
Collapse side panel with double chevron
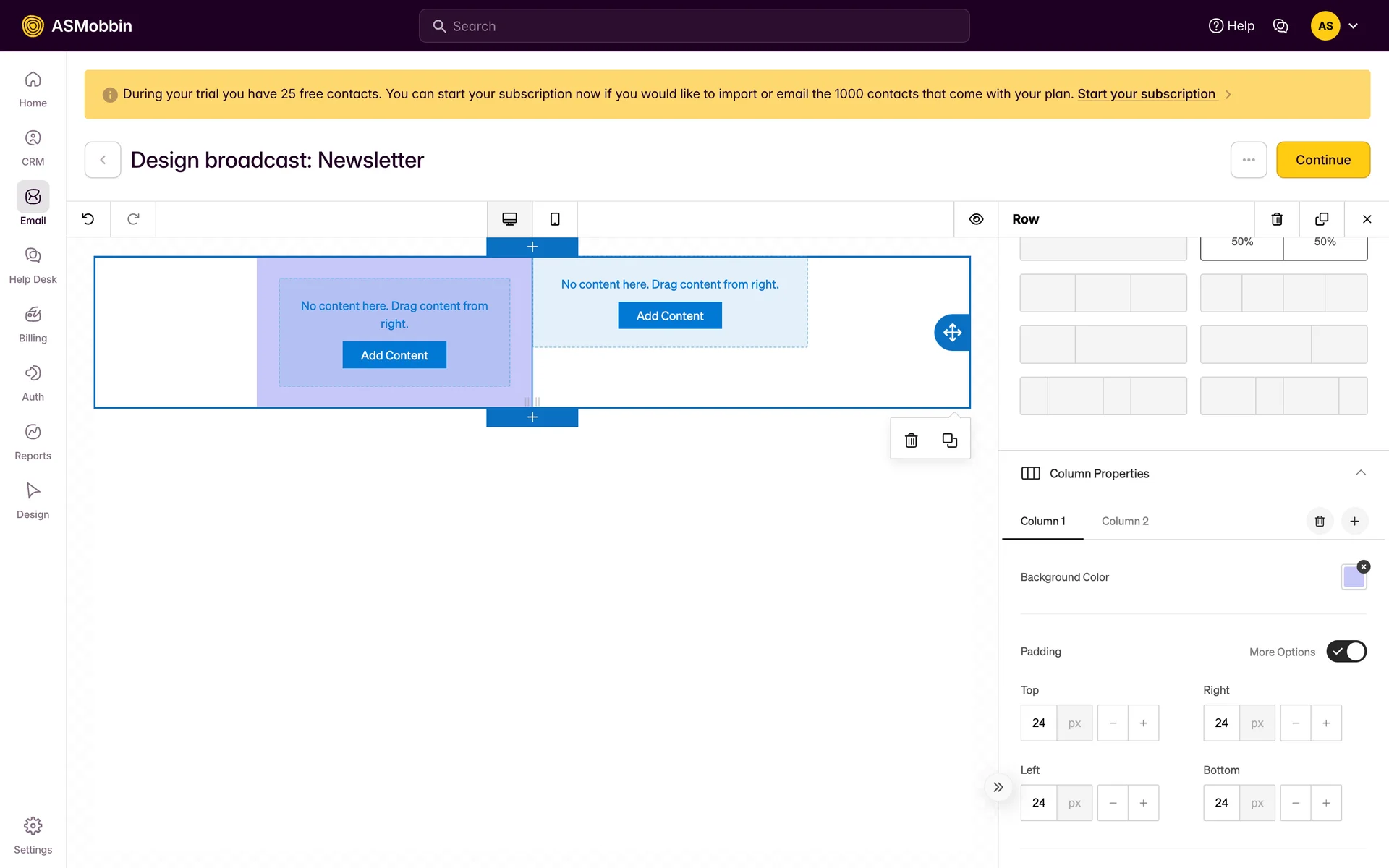click(x=998, y=787)
